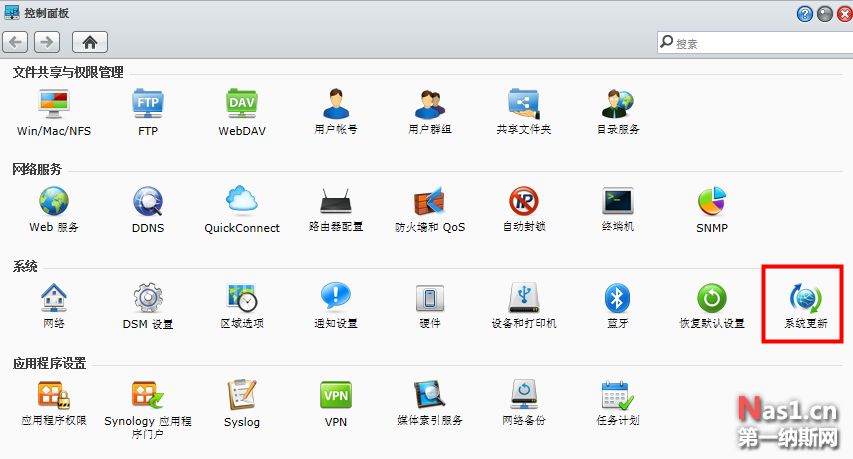Viewport: 853px width, 459px height.
Task: Open the QuickConnect cloud icon
Action: [242, 200]
